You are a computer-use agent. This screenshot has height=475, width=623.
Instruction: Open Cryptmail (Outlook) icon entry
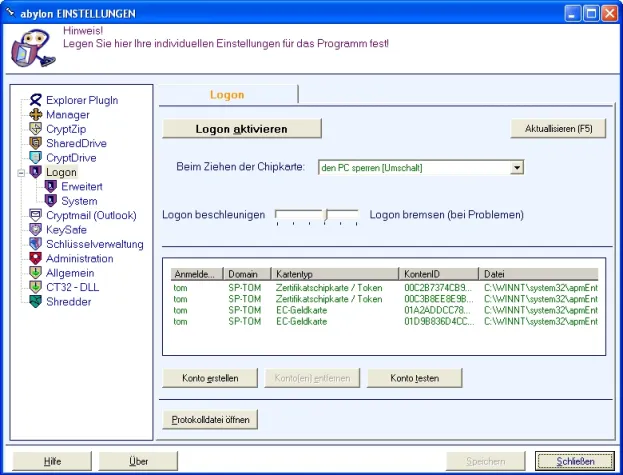click(x=36, y=215)
